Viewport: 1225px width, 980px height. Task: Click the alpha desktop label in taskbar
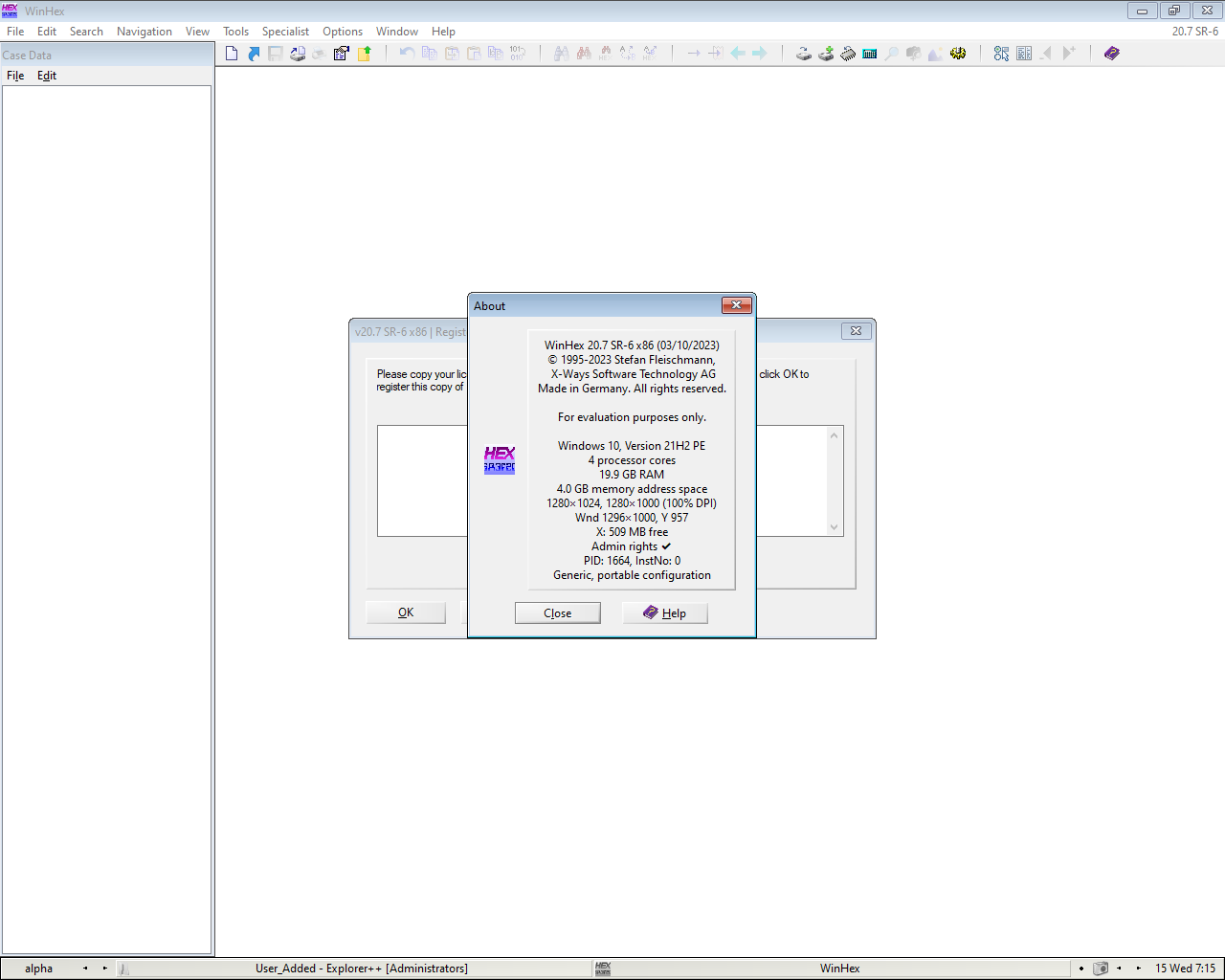[x=39, y=969]
